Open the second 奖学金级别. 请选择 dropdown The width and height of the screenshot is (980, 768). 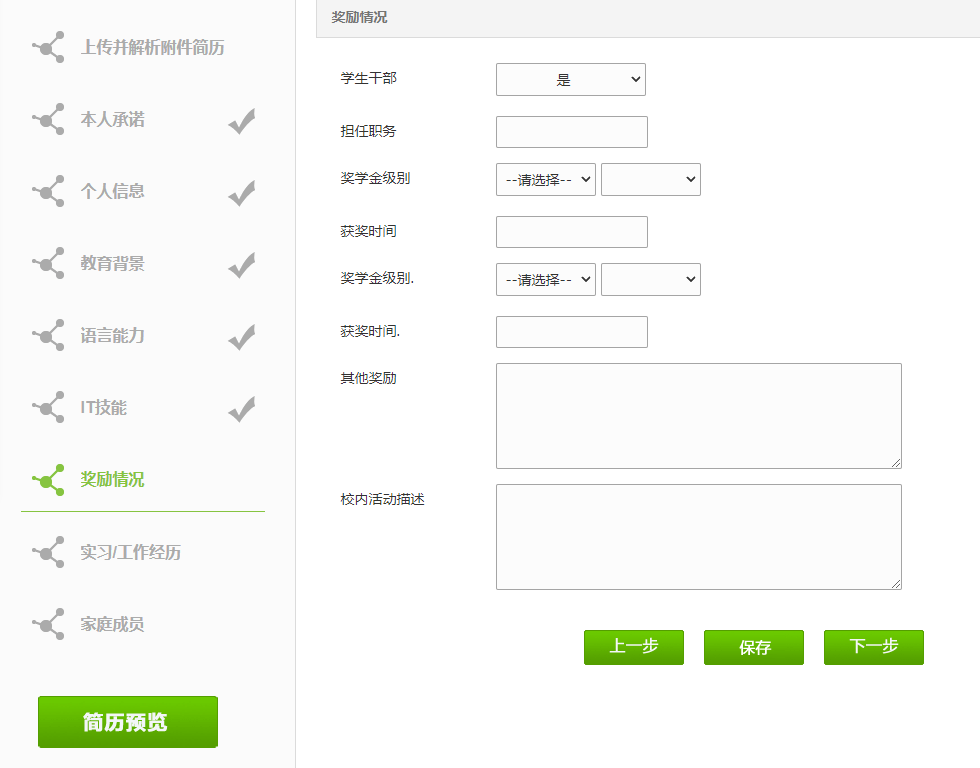(x=545, y=280)
